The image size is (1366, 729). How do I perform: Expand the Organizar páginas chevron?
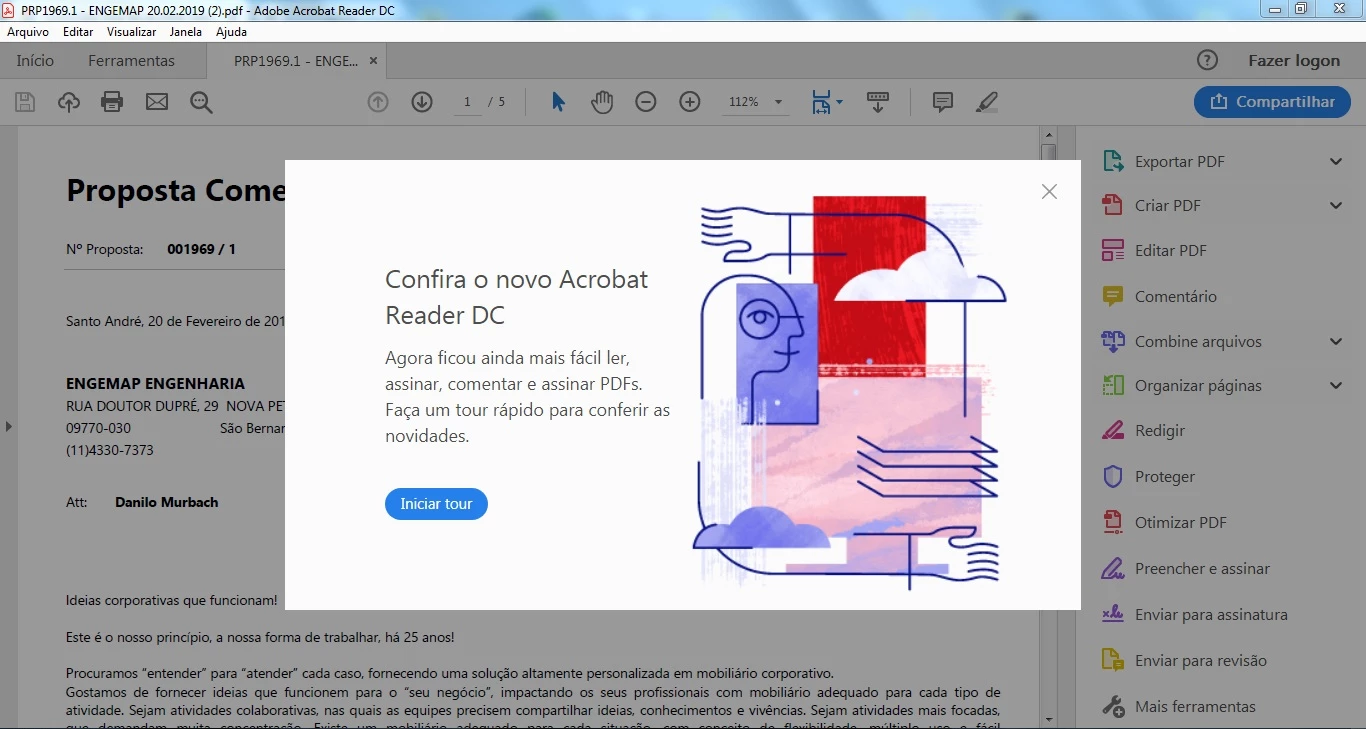pos(1336,386)
